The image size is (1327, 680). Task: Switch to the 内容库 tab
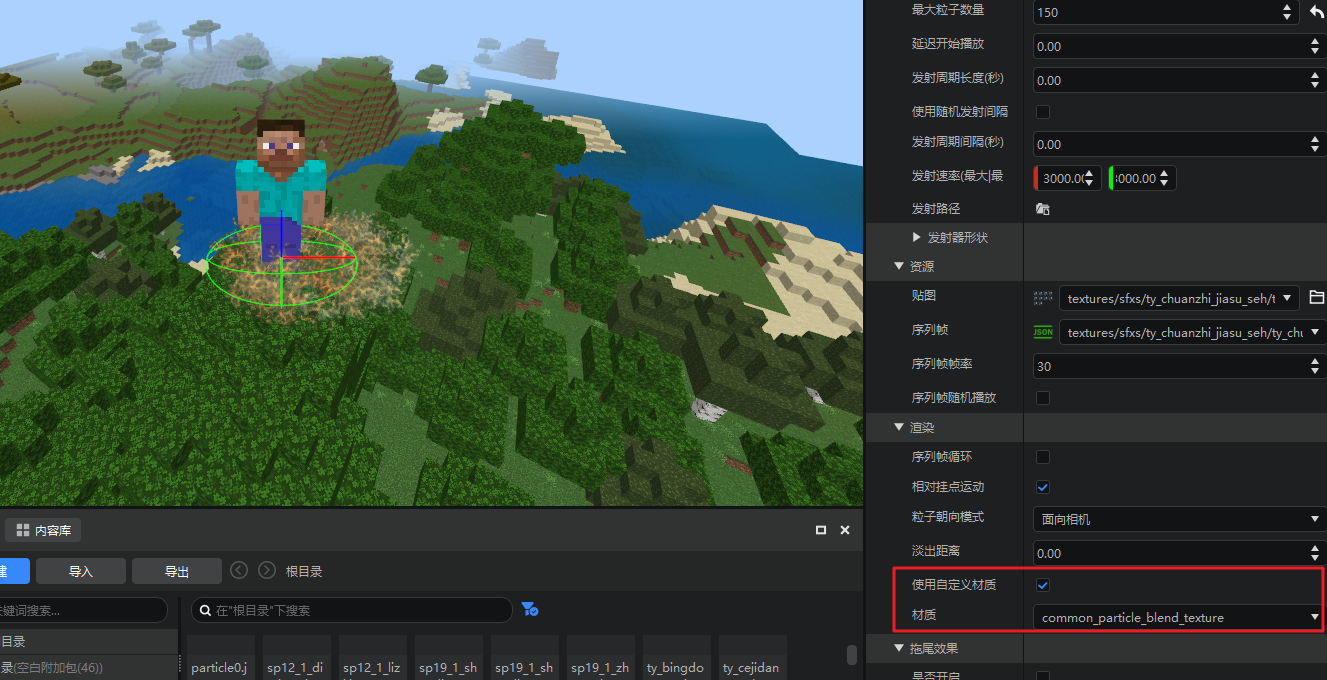pyautogui.click(x=44, y=530)
